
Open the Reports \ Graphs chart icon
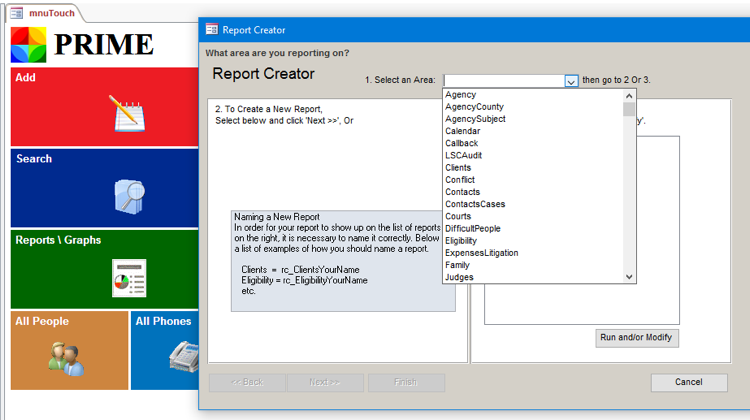click(x=129, y=276)
